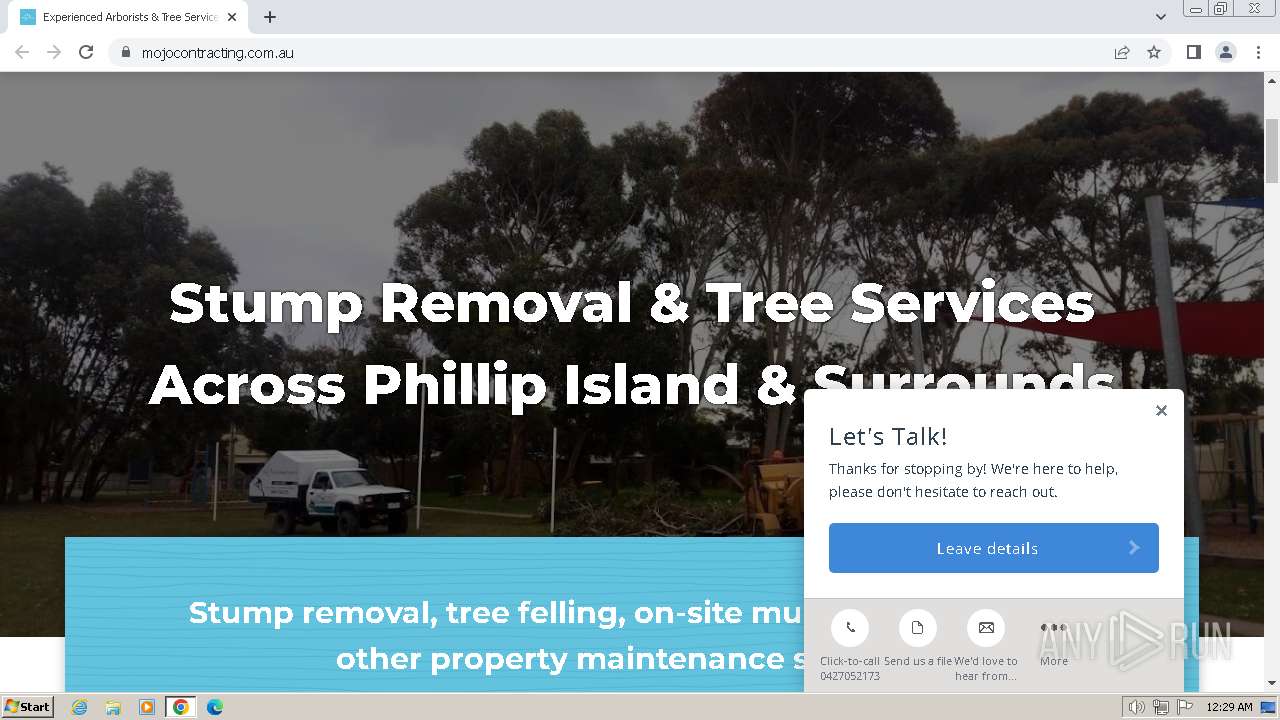Image resolution: width=1280 pixels, height=720 pixels.
Task: Open Chrome three-dot menu
Action: coord(1258,52)
